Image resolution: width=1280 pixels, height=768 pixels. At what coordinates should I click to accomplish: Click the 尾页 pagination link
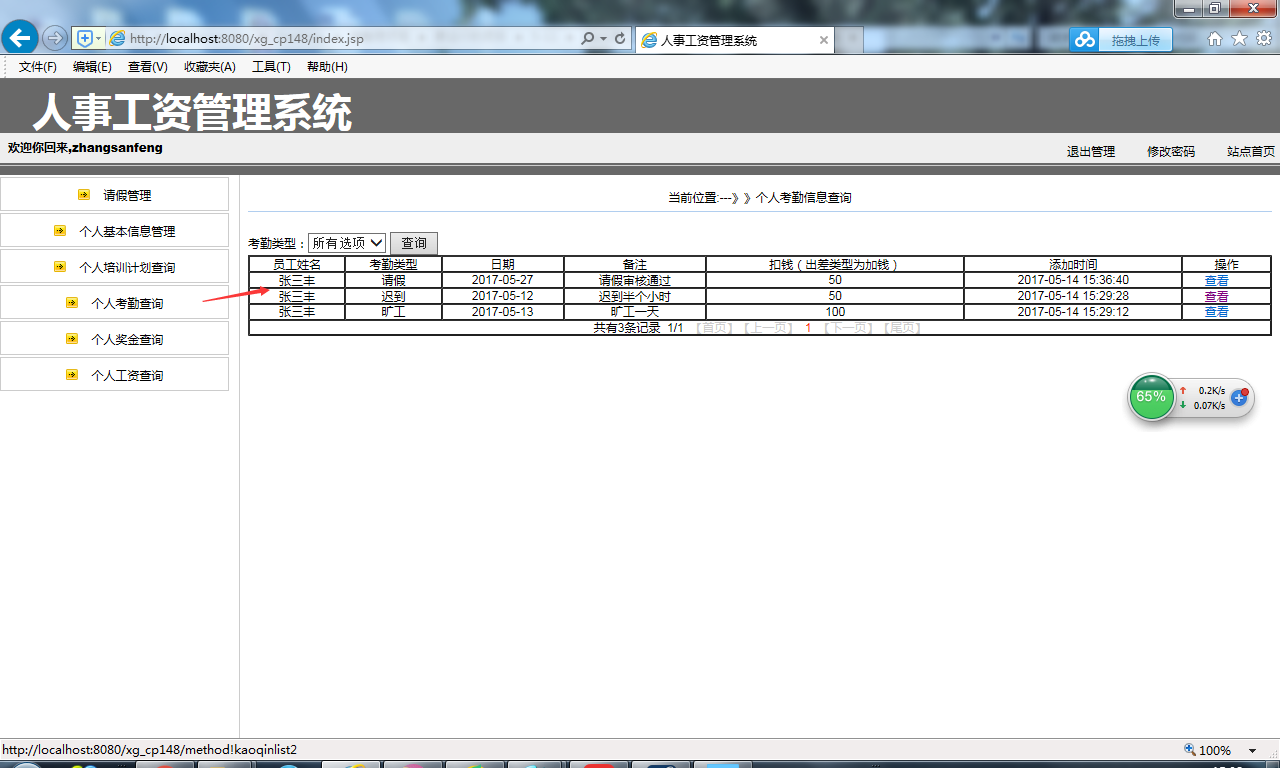(x=902, y=328)
